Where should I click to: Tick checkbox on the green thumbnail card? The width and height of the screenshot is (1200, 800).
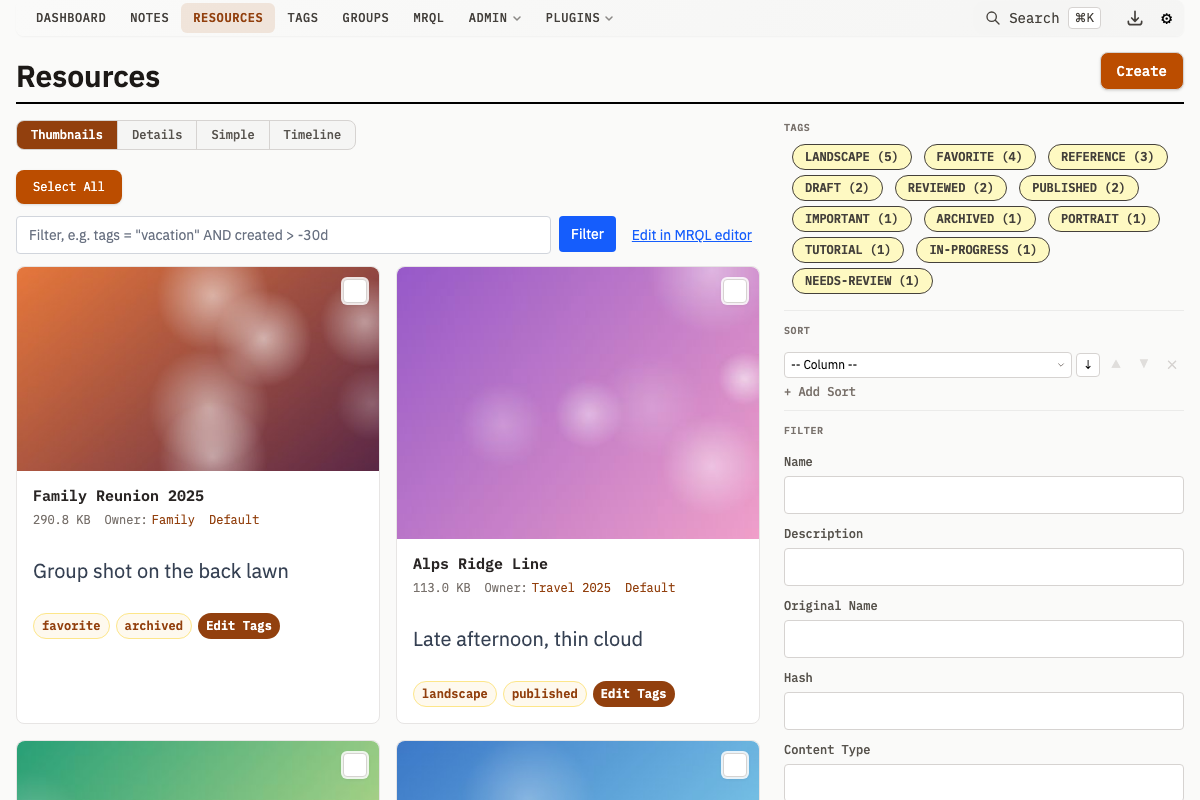(x=355, y=765)
